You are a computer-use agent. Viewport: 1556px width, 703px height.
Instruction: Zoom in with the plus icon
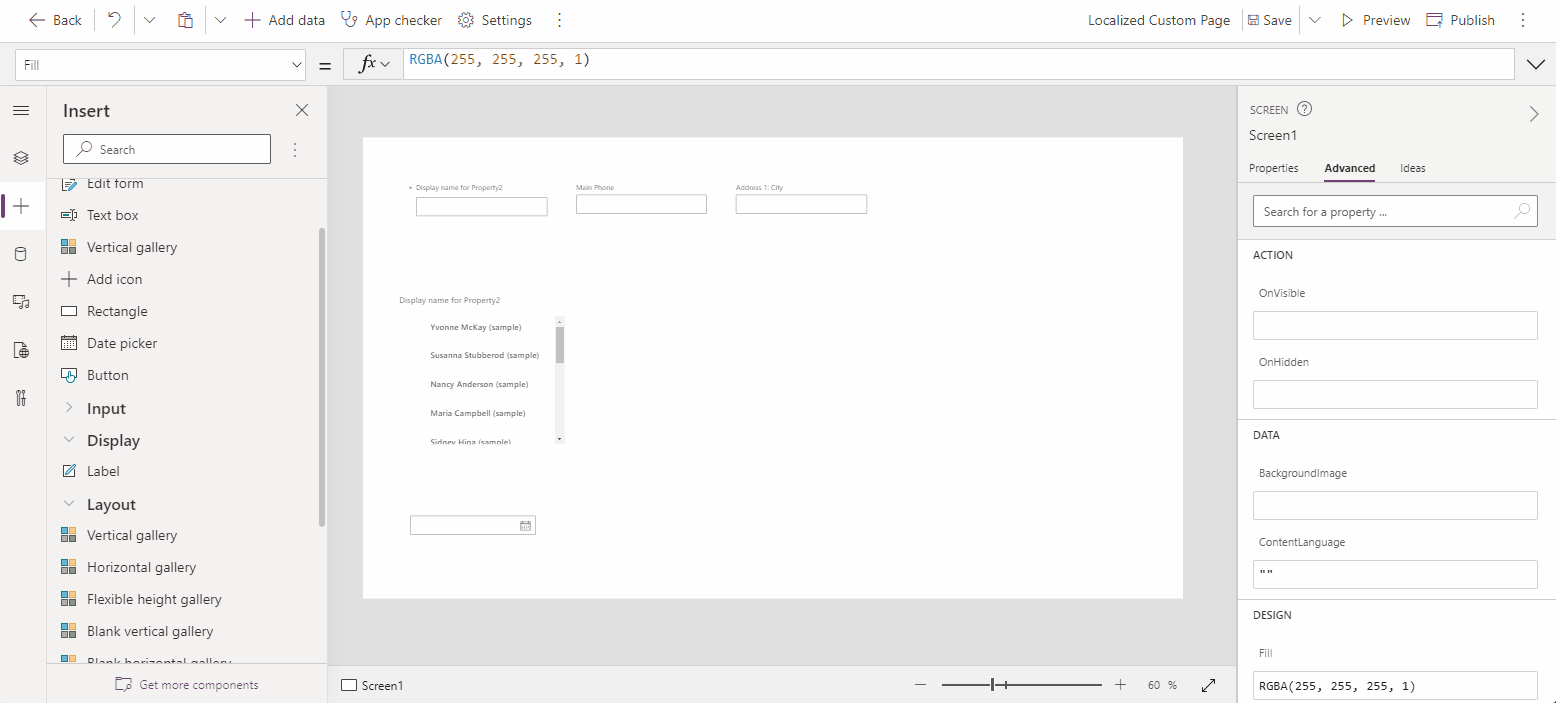(1119, 685)
